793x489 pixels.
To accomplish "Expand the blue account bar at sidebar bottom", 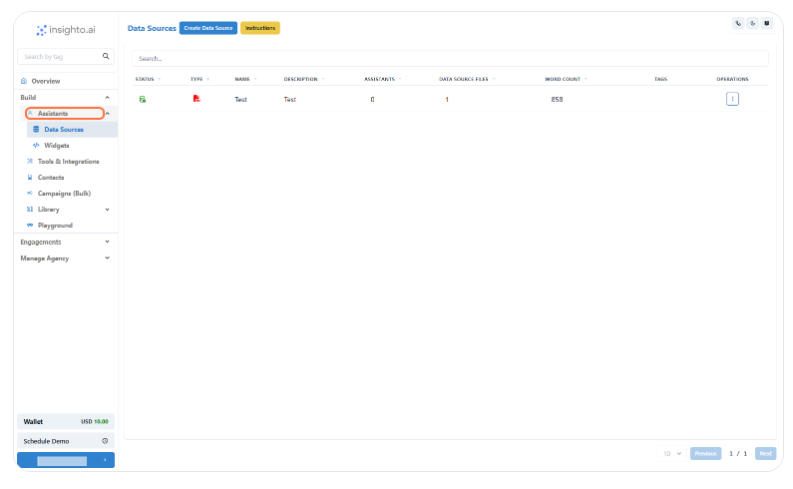I will click(66, 460).
